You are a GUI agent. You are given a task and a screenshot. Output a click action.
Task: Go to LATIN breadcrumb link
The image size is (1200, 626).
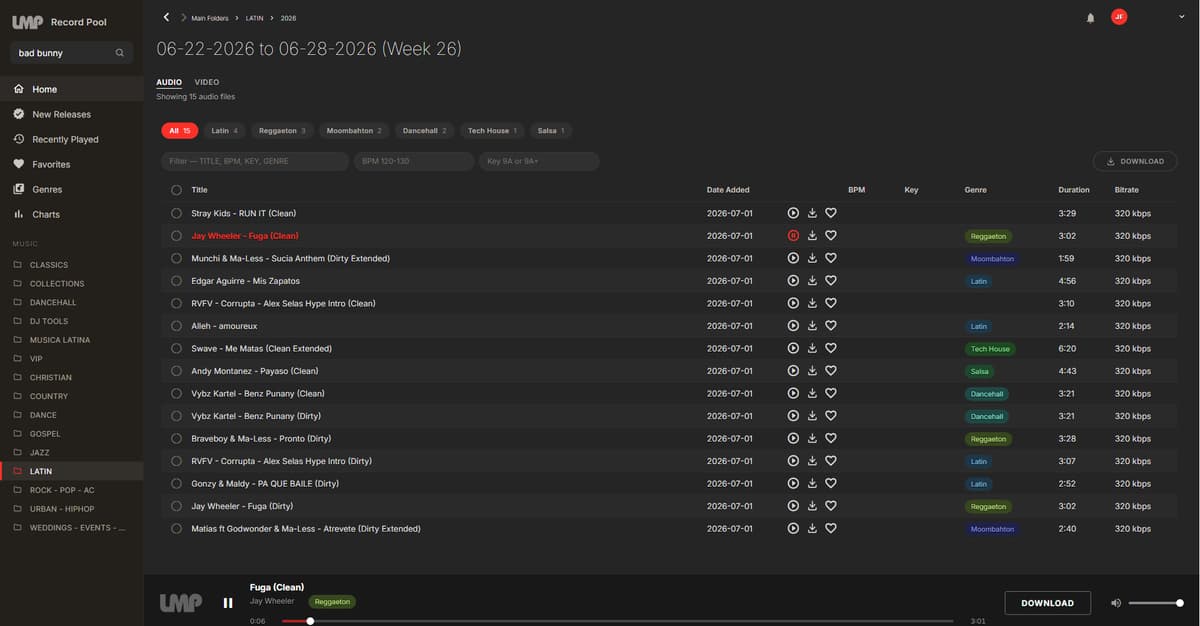(254, 18)
